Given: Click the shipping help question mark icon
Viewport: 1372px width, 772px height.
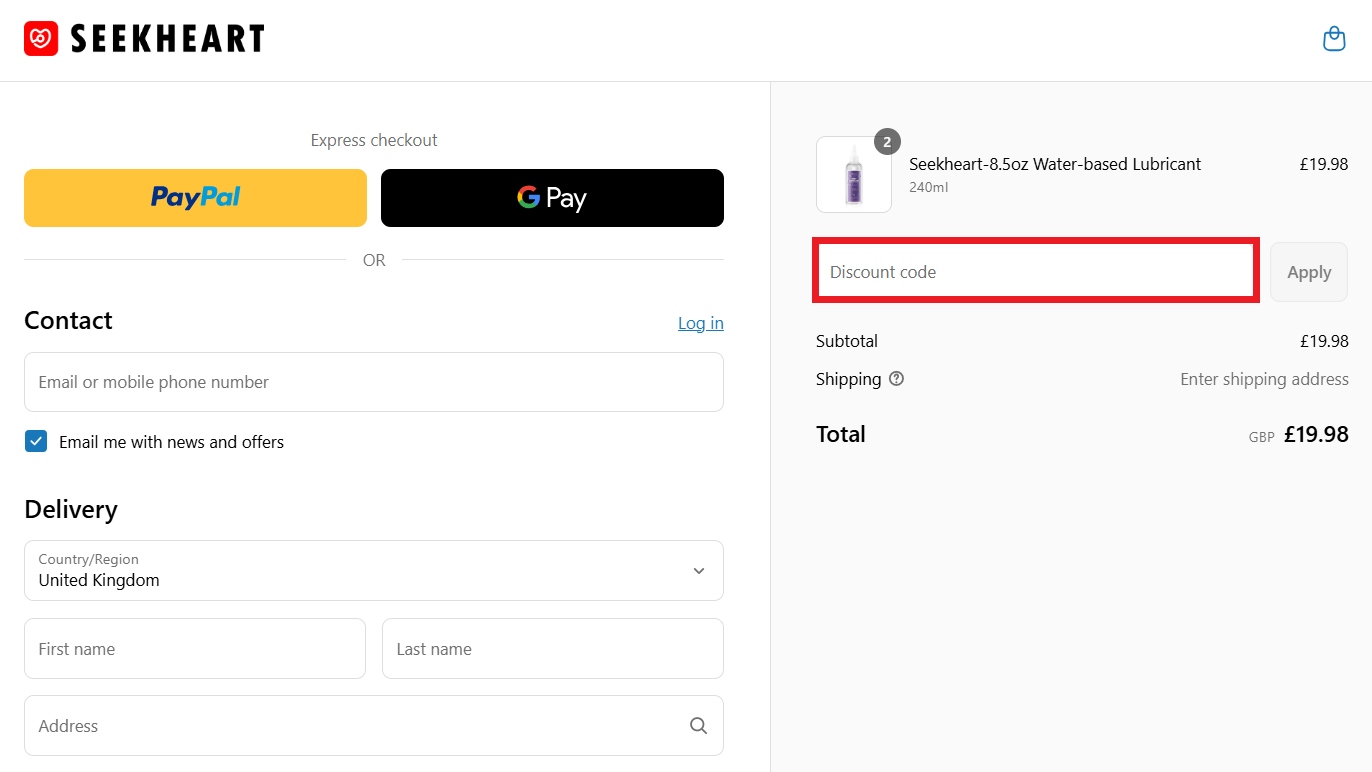Looking at the screenshot, I should pyautogui.click(x=896, y=379).
